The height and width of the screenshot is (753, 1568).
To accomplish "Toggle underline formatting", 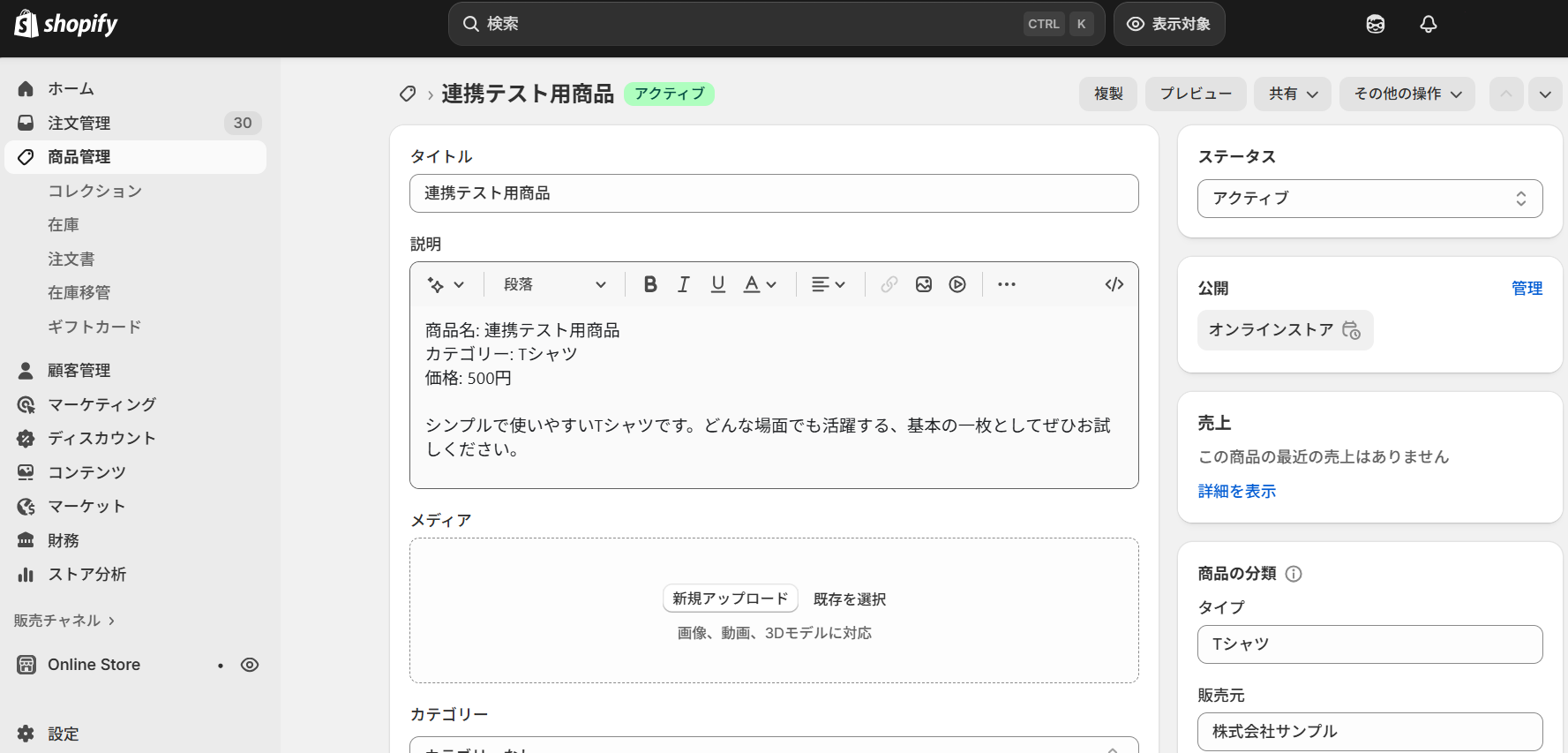I will 717,284.
